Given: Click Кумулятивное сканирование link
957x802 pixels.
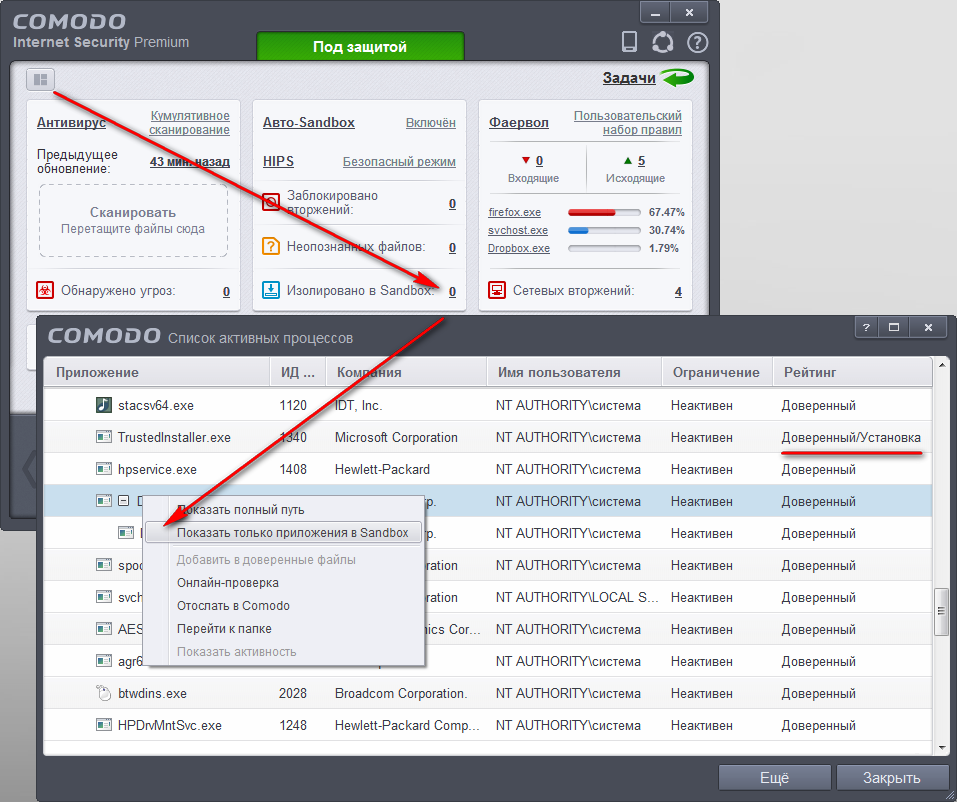Looking at the screenshot, I should click(190, 123).
